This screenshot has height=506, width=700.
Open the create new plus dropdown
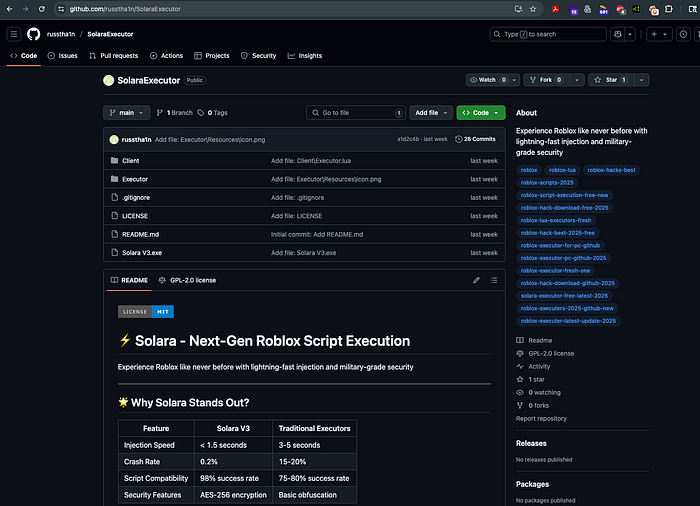point(659,34)
